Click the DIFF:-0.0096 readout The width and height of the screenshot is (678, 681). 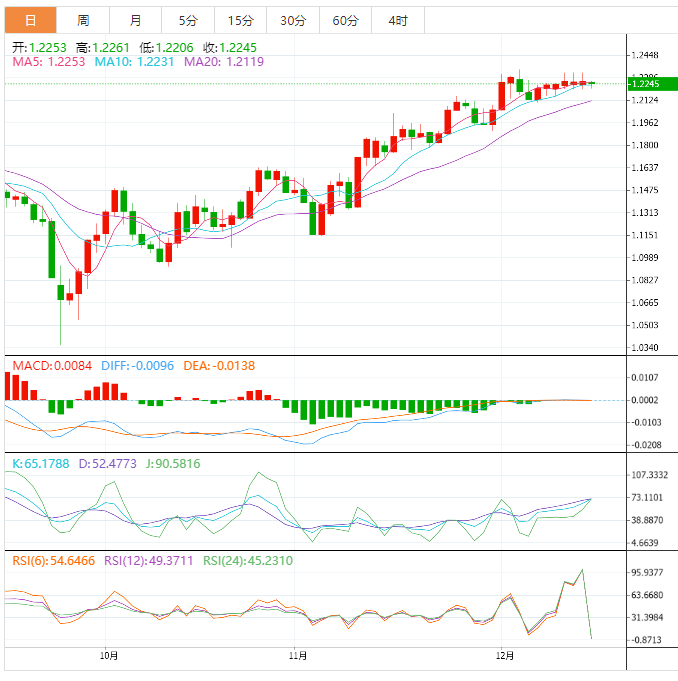pyautogui.click(x=137, y=366)
